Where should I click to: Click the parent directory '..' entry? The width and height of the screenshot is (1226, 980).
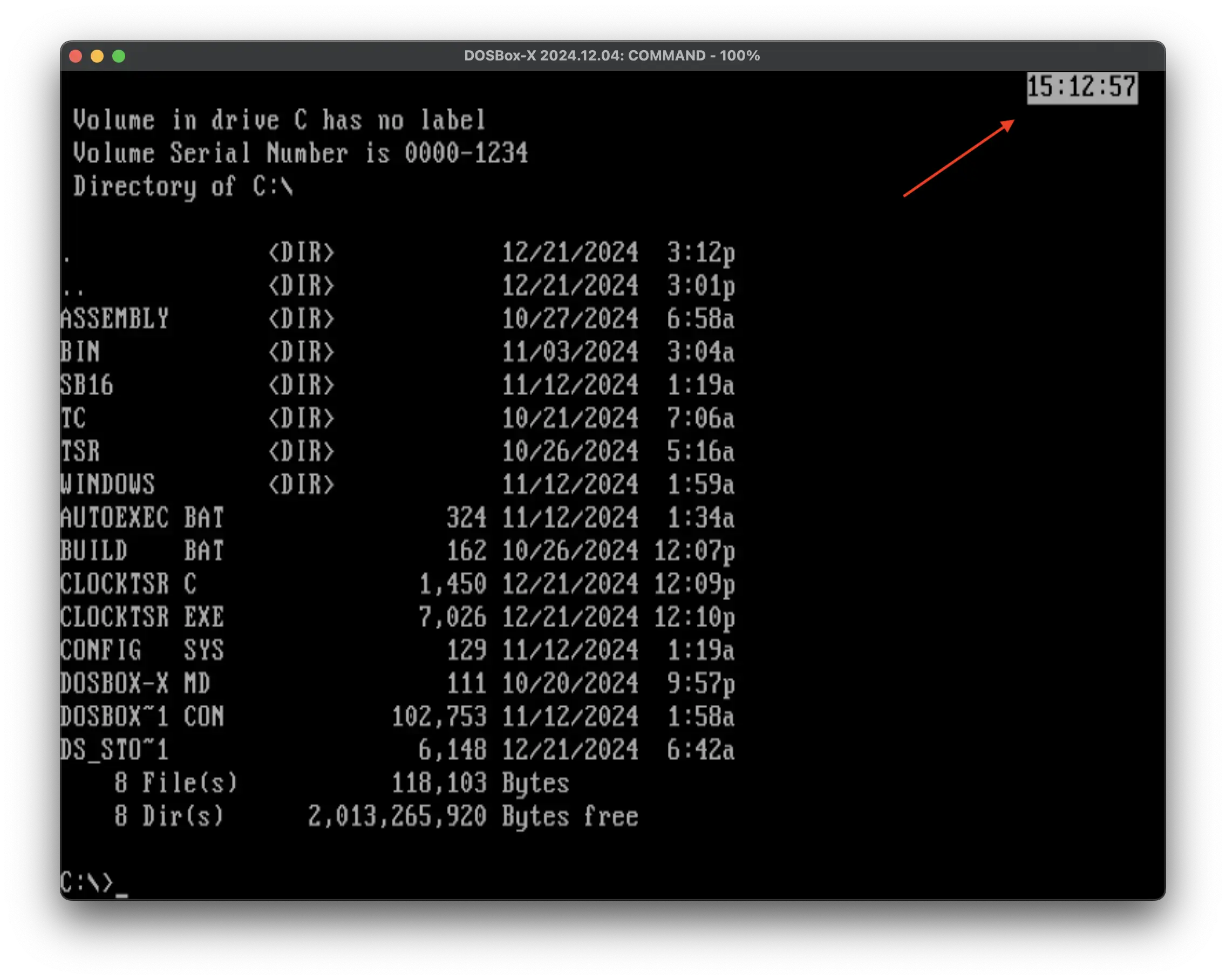tap(73, 292)
